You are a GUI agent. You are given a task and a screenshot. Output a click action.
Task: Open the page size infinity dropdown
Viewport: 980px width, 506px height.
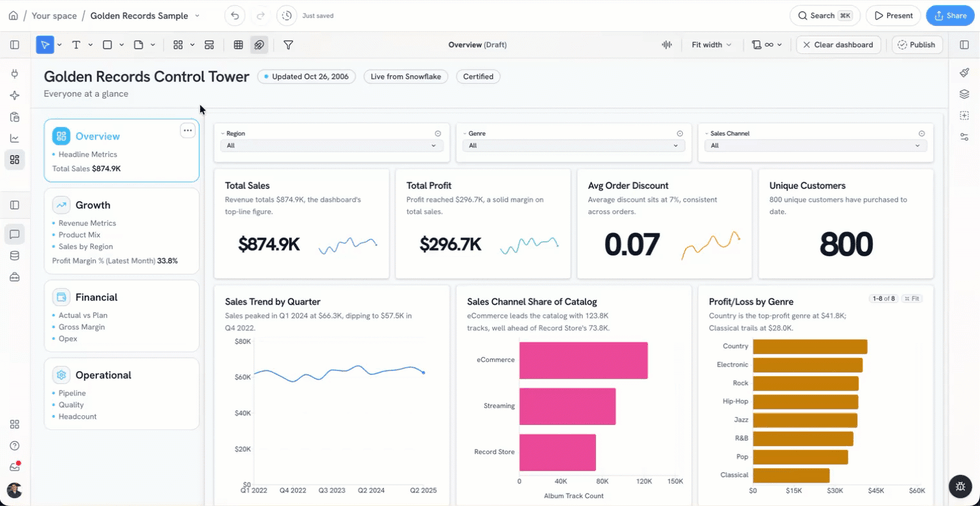point(767,45)
